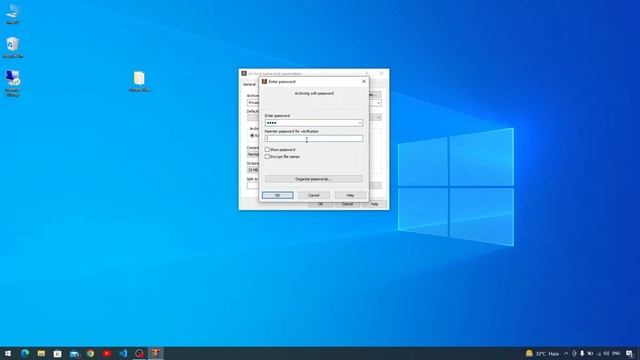Expand the Enter password dropdown arrow
The width and height of the screenshot is (640, 360).
tap(360, 123)
